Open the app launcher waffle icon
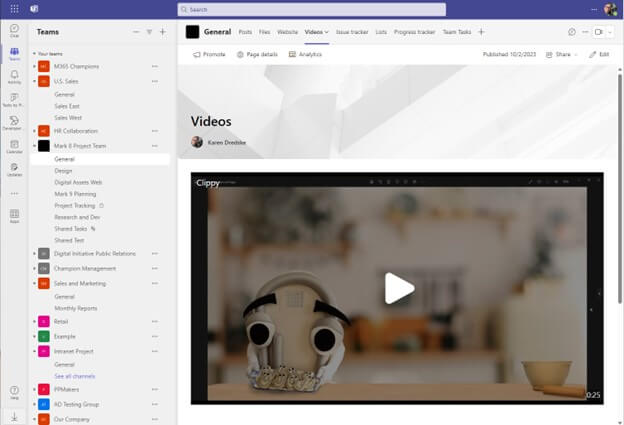The width and height of the screenshot is (624, 425). [14, 9]
